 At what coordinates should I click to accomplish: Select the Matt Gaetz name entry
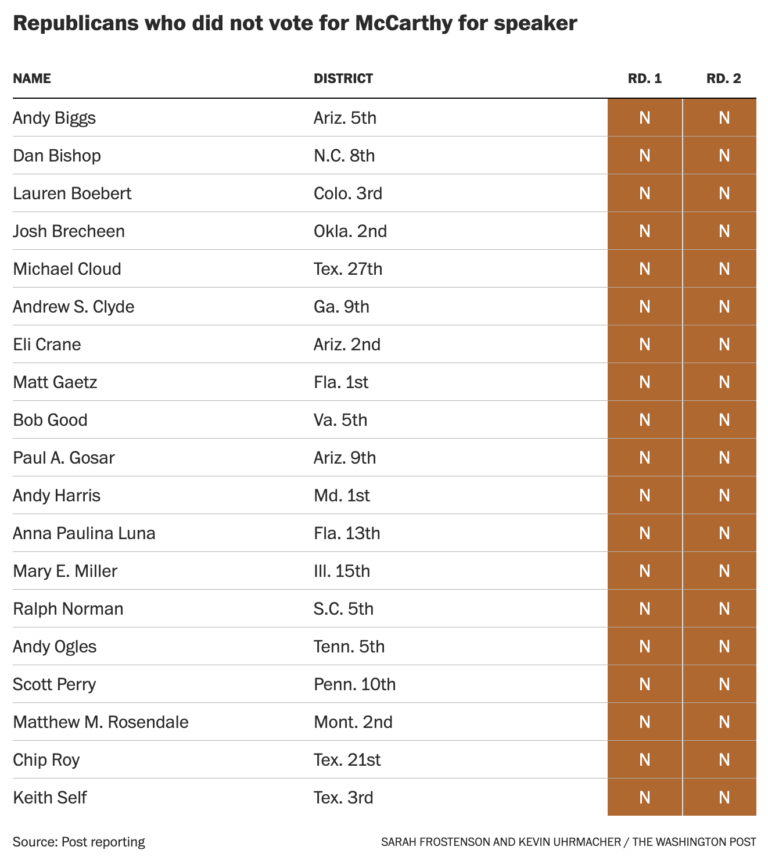(55, 382)
